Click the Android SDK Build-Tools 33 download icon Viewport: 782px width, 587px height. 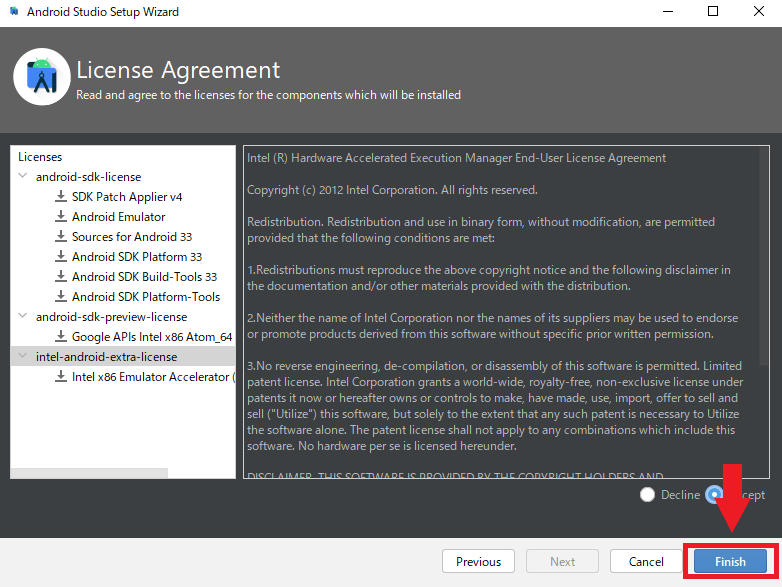[x=61, y=276]
